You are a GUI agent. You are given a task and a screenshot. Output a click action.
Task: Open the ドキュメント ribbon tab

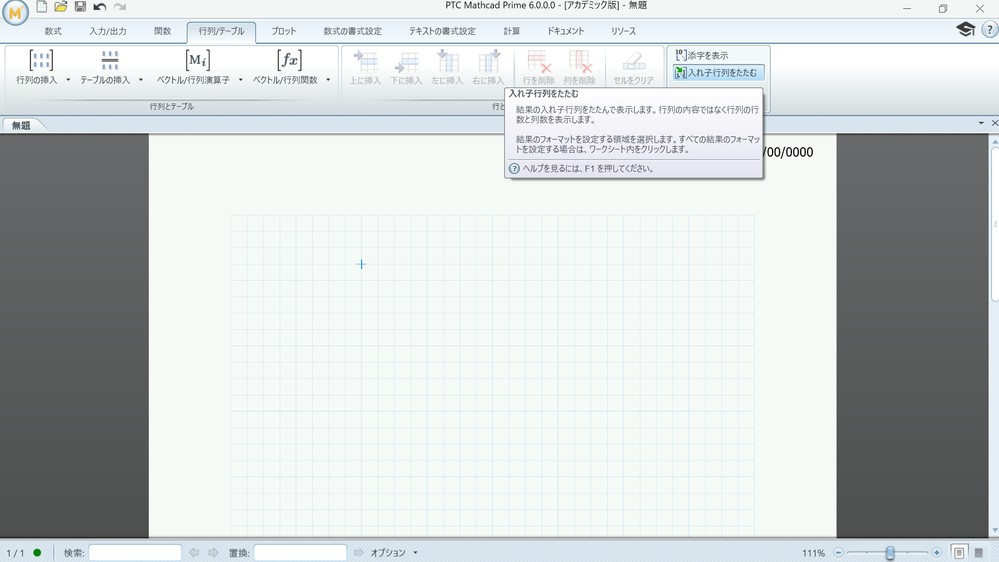(565, 31)
